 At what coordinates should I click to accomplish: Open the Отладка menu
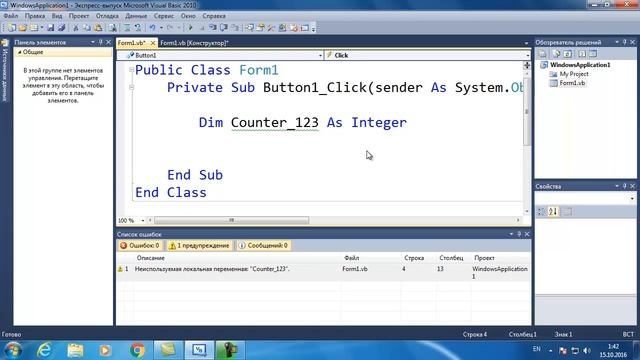(107, 16)
